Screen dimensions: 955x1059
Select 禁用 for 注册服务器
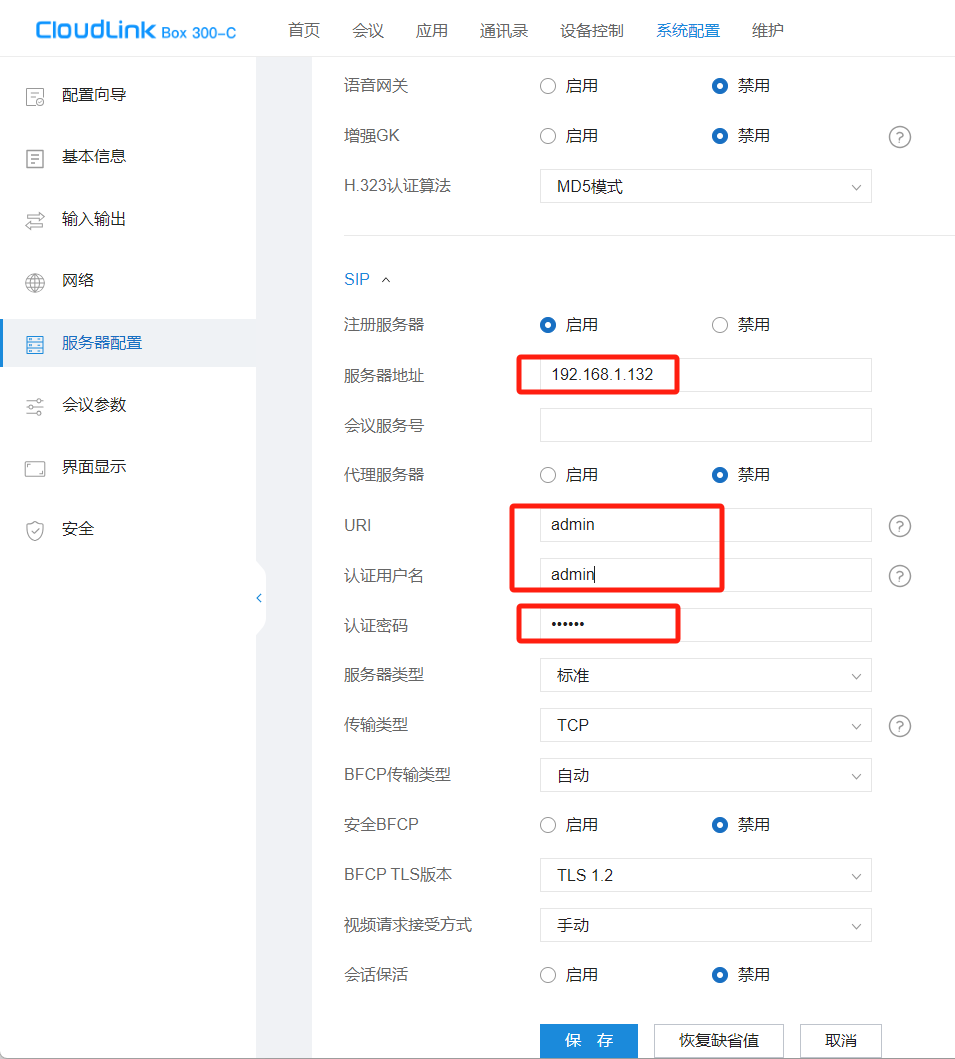pyautogui.click(x=720, y=326)
